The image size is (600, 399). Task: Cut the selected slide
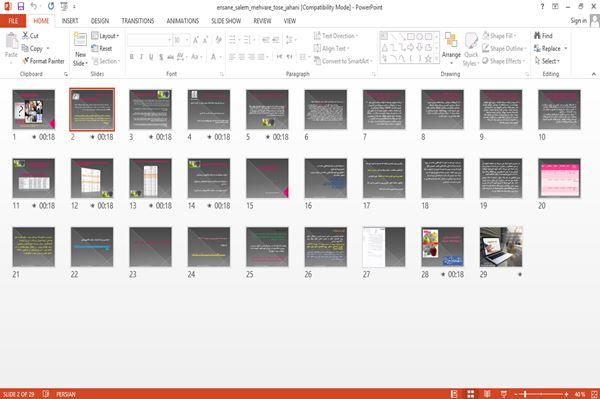(30, 36)
